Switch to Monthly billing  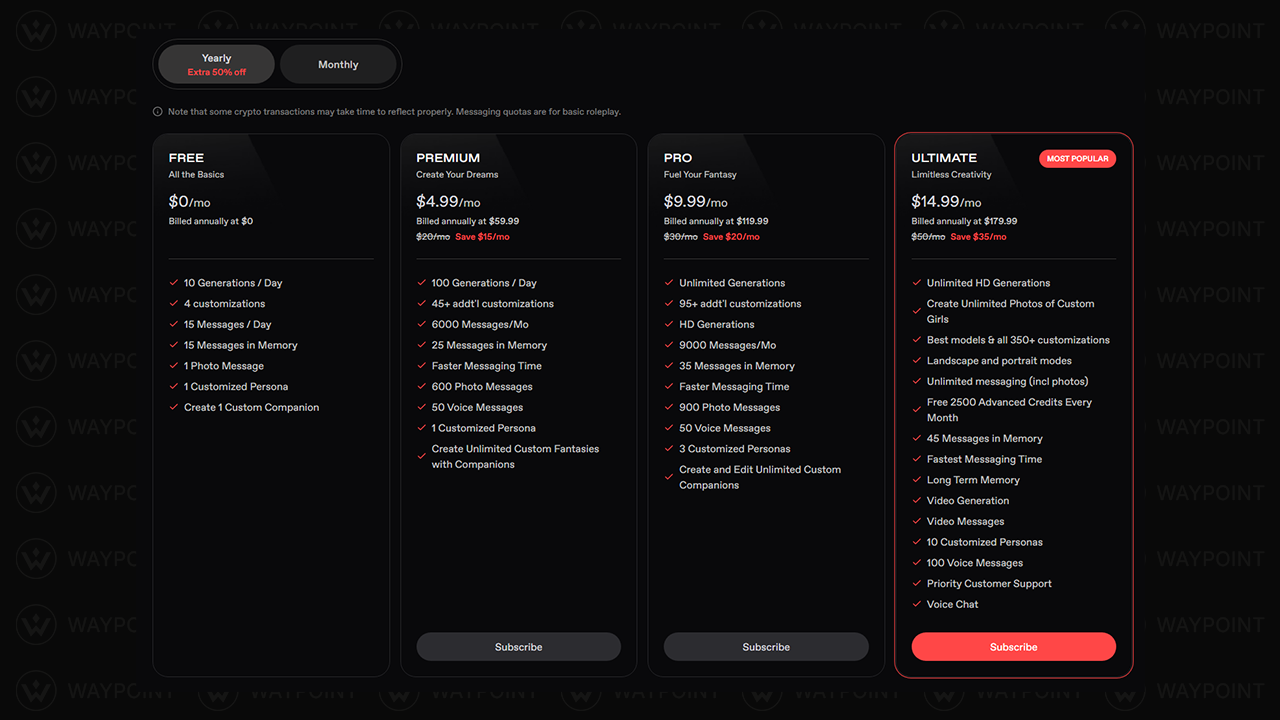338,63
